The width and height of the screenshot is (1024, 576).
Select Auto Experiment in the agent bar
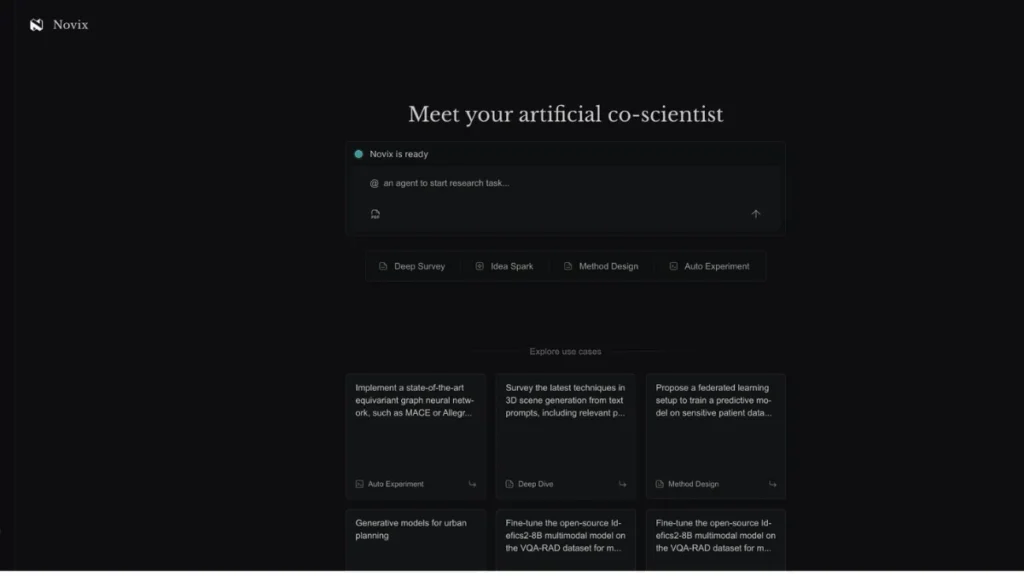(709, 267)
